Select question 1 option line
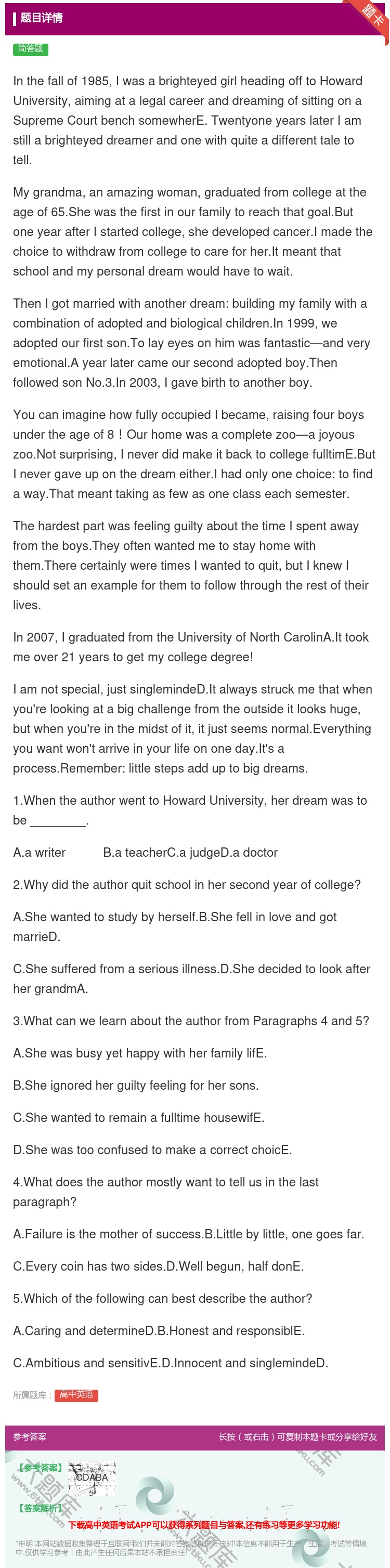The height and width of the screenshot is (1568, 390). 146,852
